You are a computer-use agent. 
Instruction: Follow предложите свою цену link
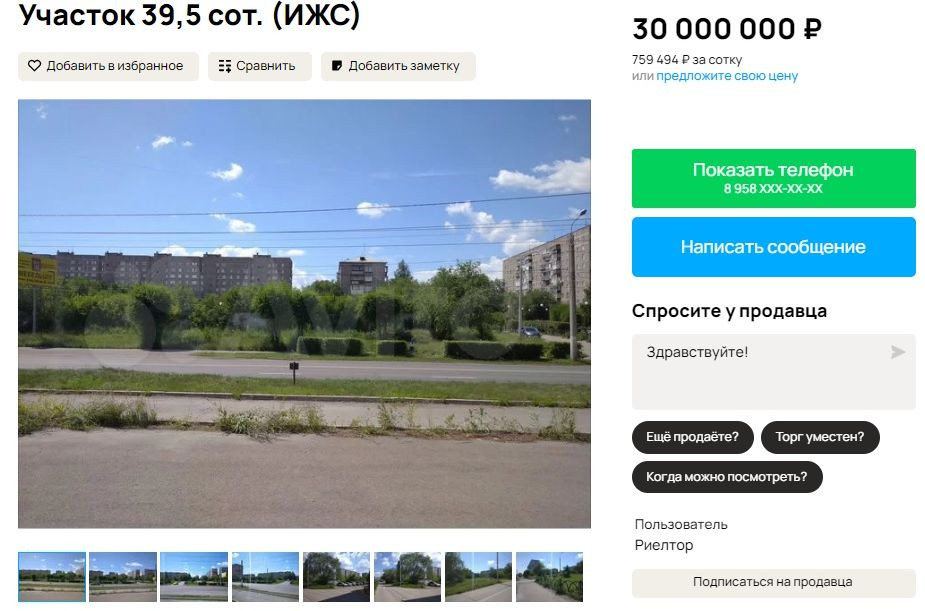[727, 76]
